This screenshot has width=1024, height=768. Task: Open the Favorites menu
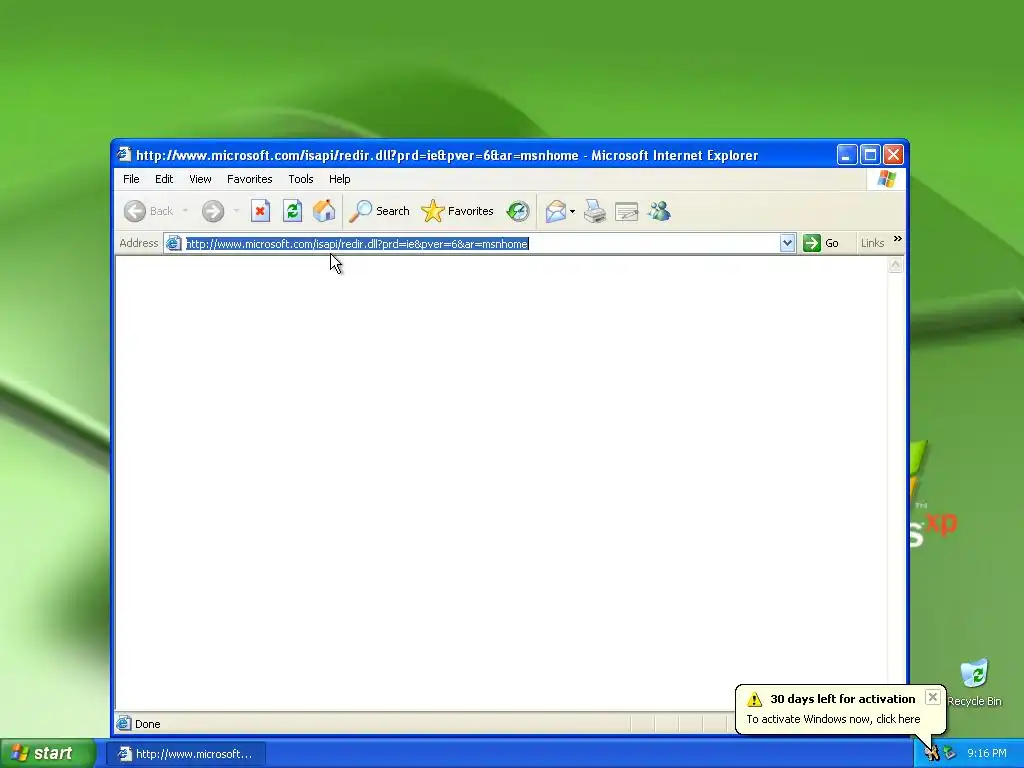pyautogui.click(x=249, y=179)
